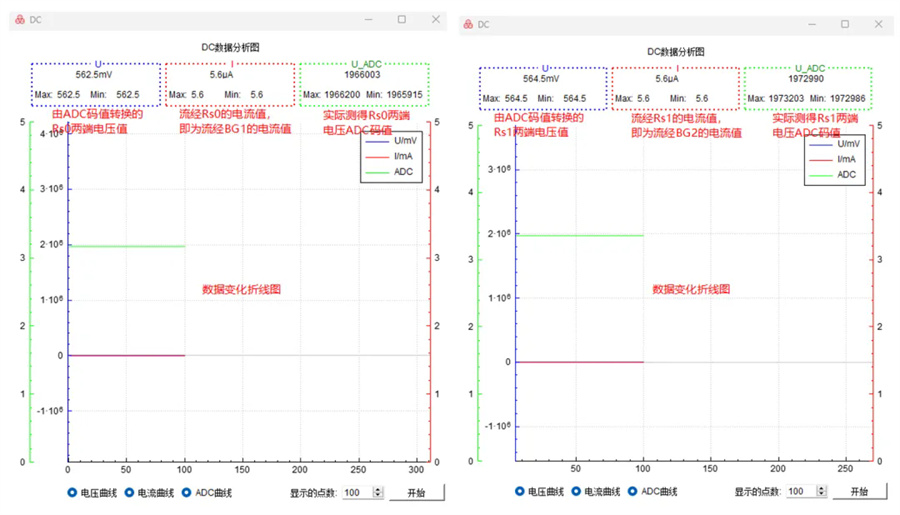
Task: Close the right DC window
Action: [878, 24]
